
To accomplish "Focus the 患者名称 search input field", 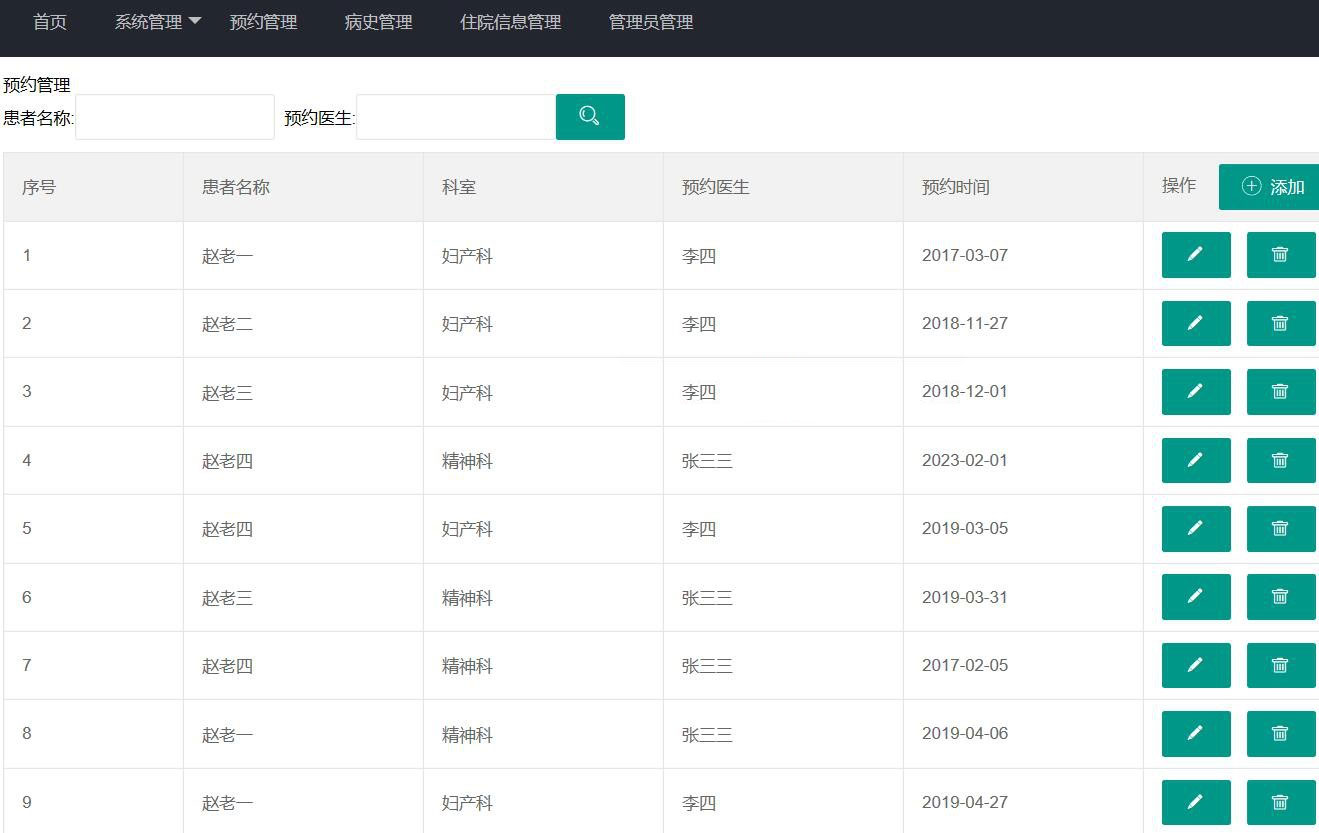I will pyautogui.click(x=175, y=117).
